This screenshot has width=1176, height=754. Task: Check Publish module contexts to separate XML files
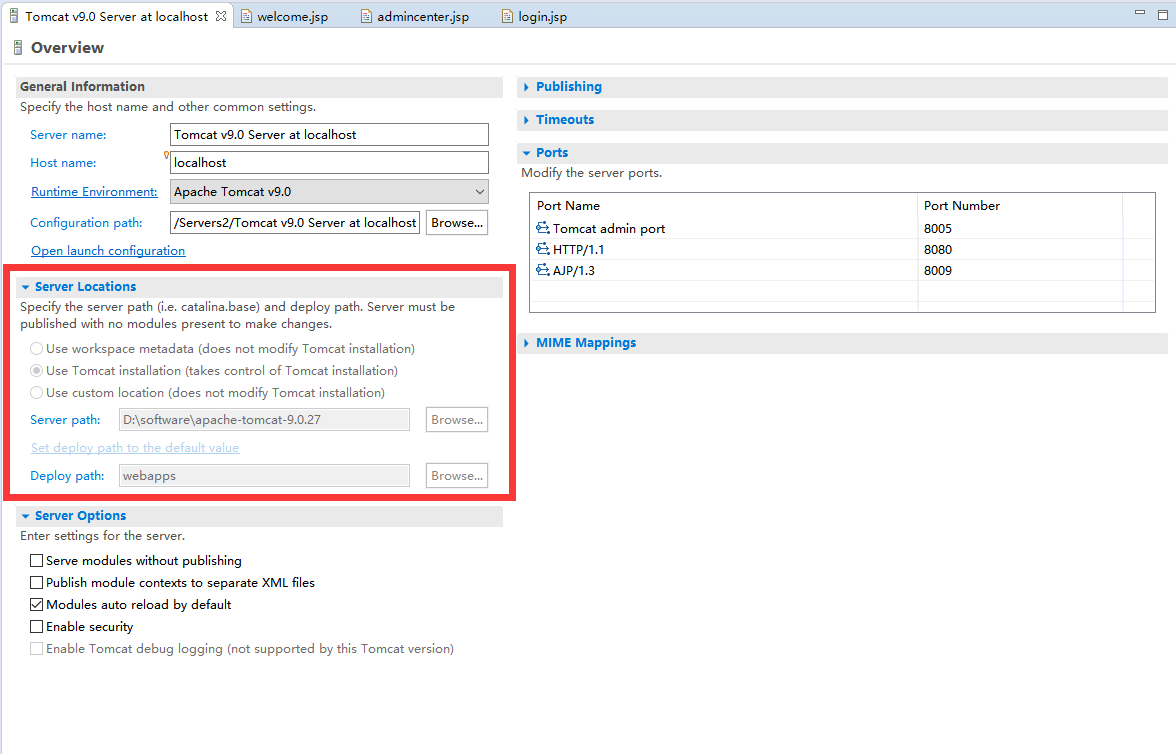[x=36, y=582]
